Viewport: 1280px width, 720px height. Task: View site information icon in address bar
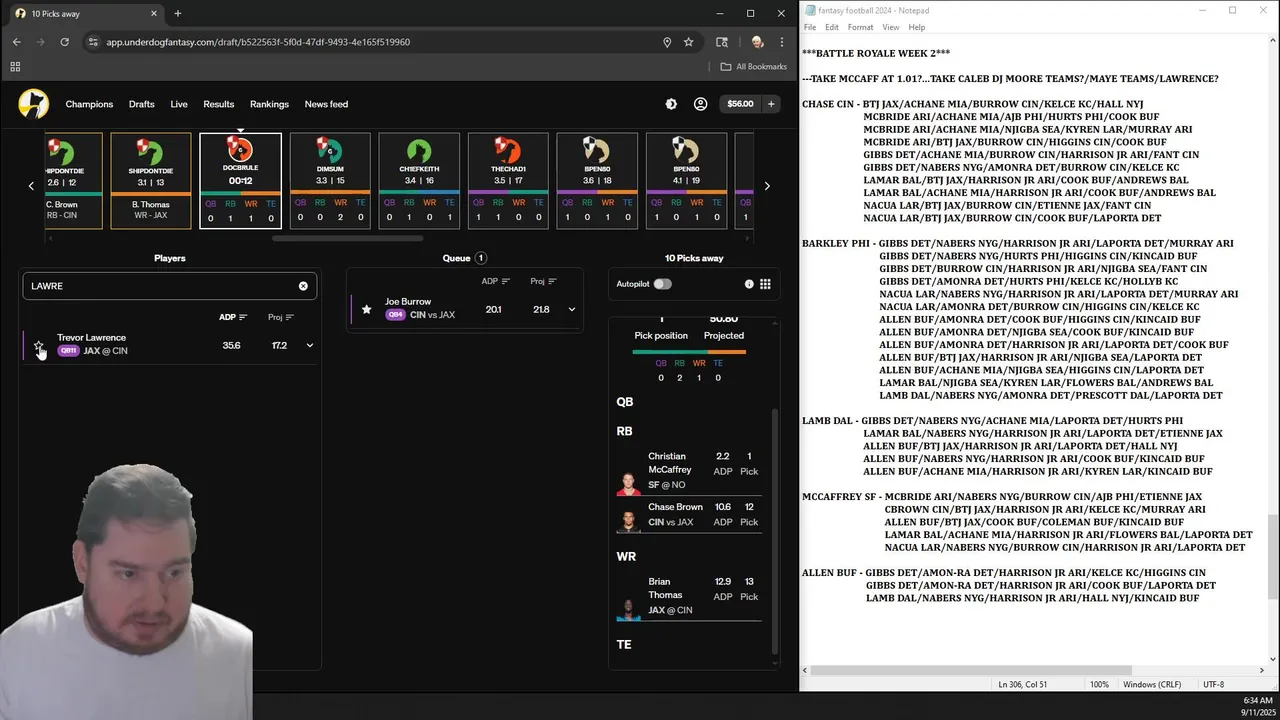pyautogui.click(x=93, y=42)
